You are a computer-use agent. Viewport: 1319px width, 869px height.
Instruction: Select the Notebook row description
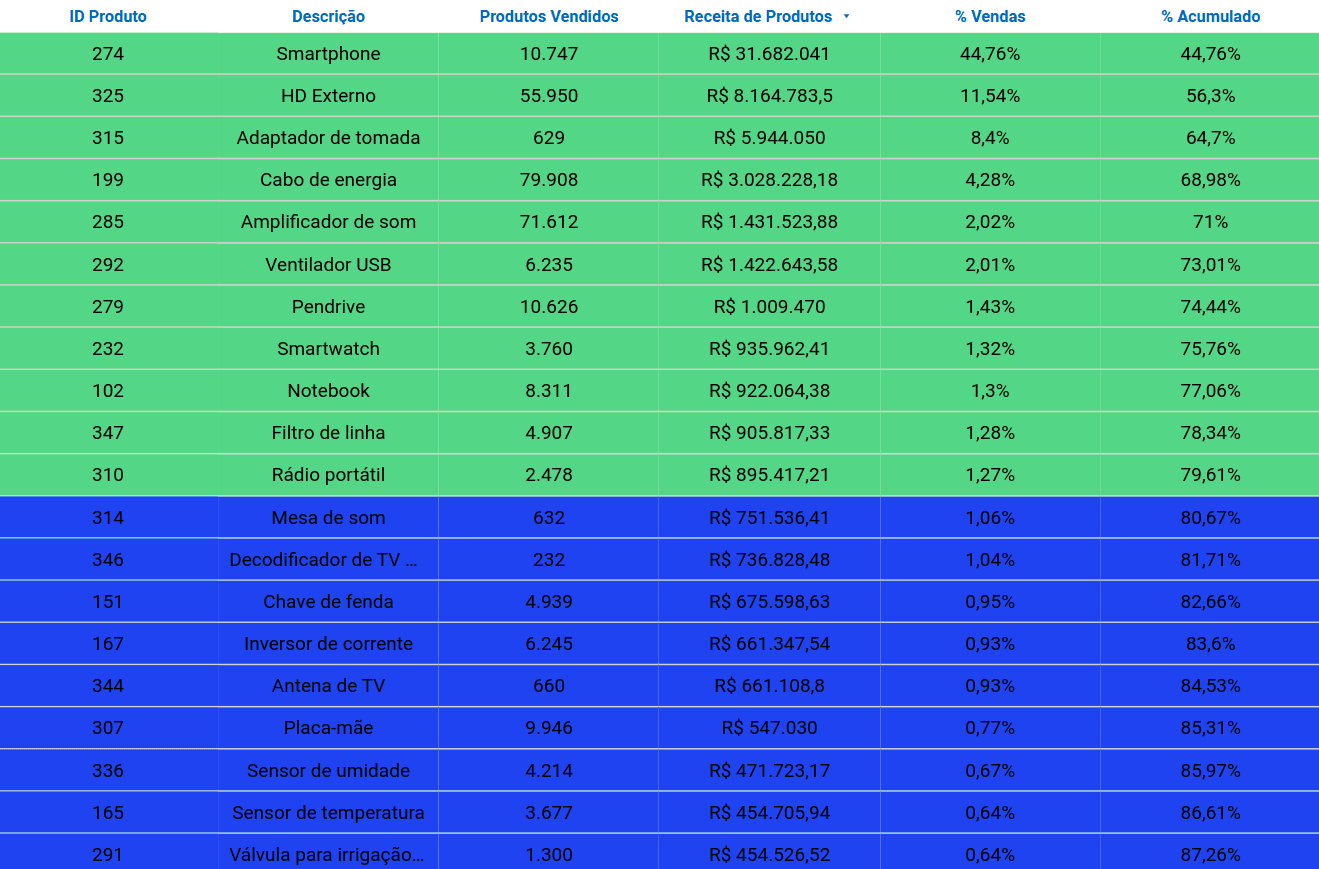click(x=328, y=391)
